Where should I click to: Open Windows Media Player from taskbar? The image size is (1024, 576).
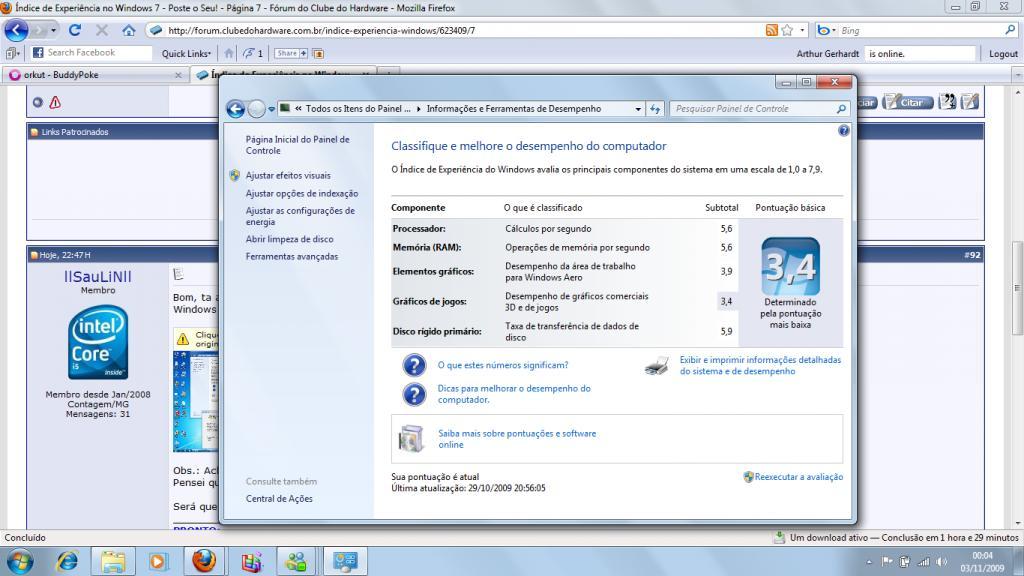pos(157,562)
